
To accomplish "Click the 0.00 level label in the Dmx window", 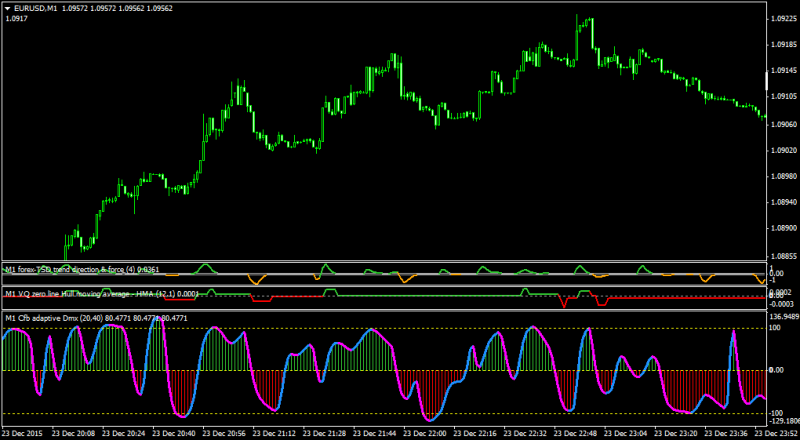I will tap(777, 370).
